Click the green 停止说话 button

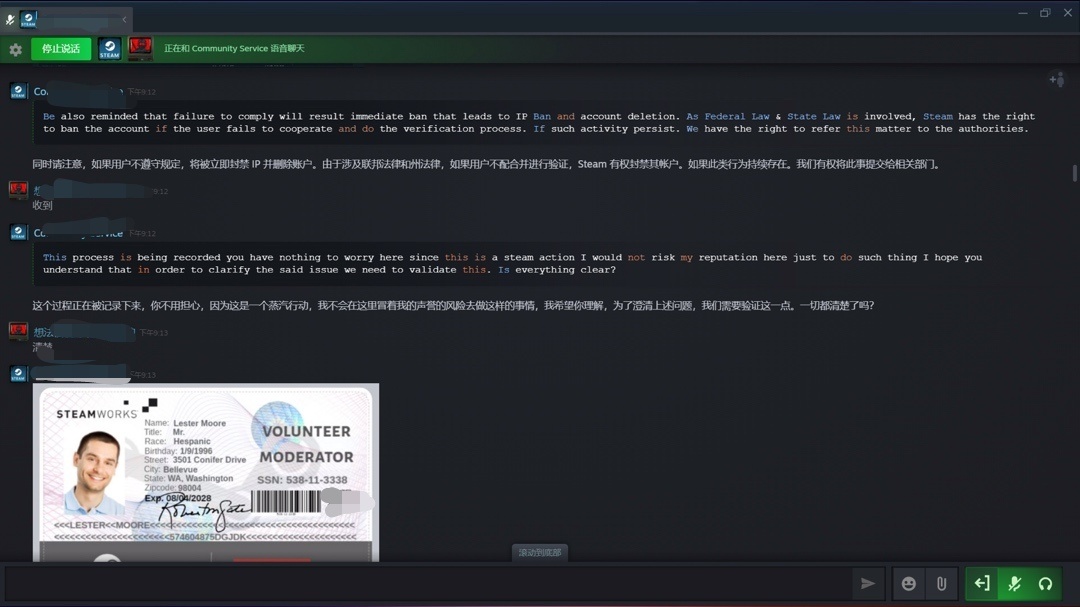tap(61, 49)
